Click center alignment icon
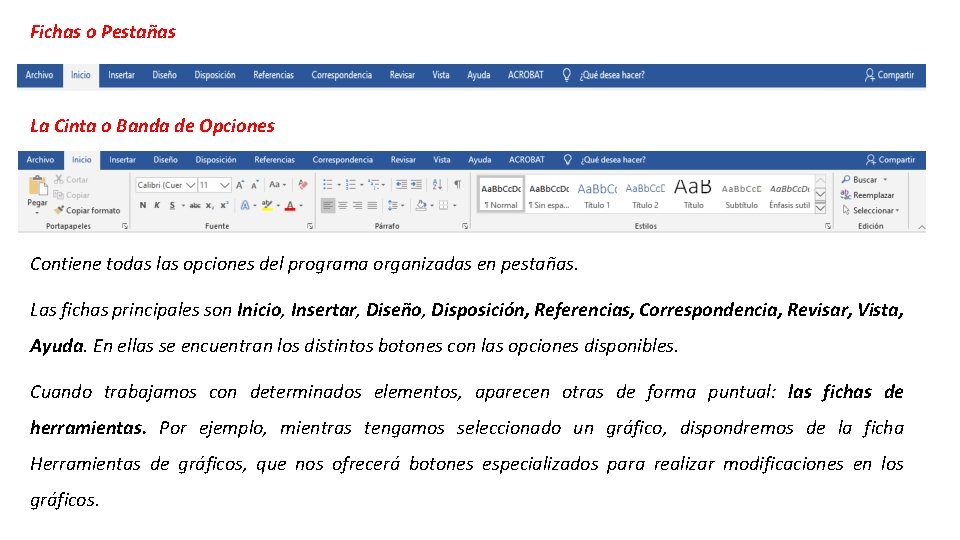The width and height of the screenshot is (960, 540). pyautogui.click(x=343, y=205)
